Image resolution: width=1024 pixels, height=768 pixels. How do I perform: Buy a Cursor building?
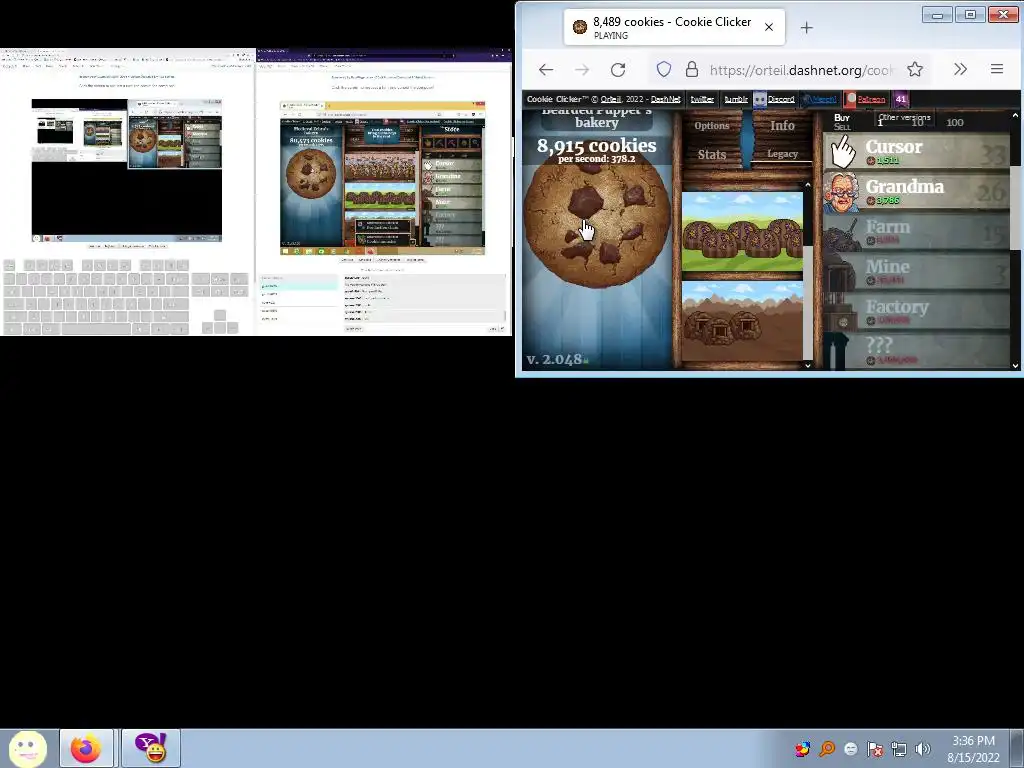coord(916,152)
